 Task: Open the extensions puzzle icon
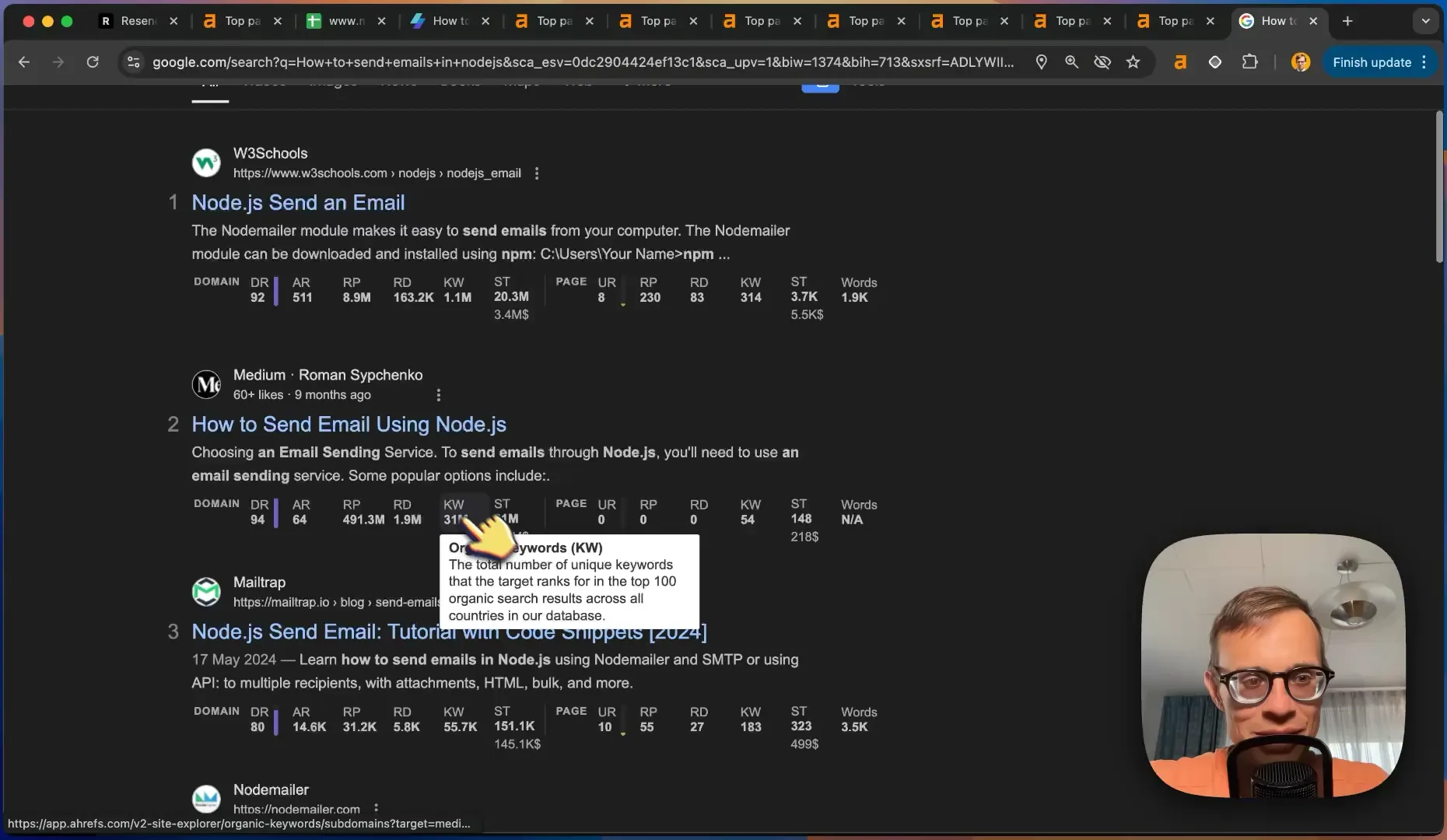(1250, 62)
